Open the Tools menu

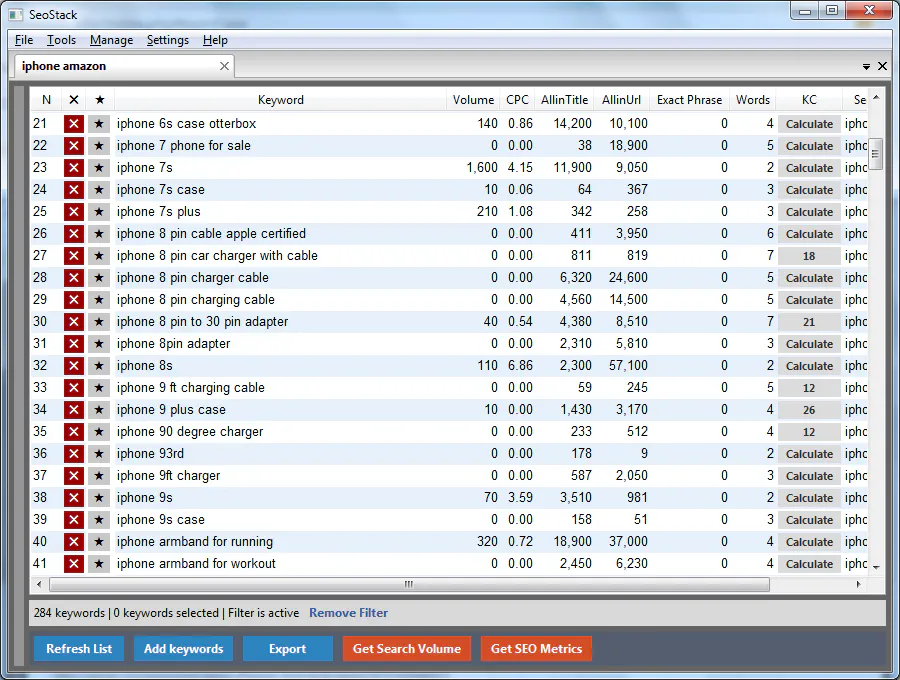61,40
